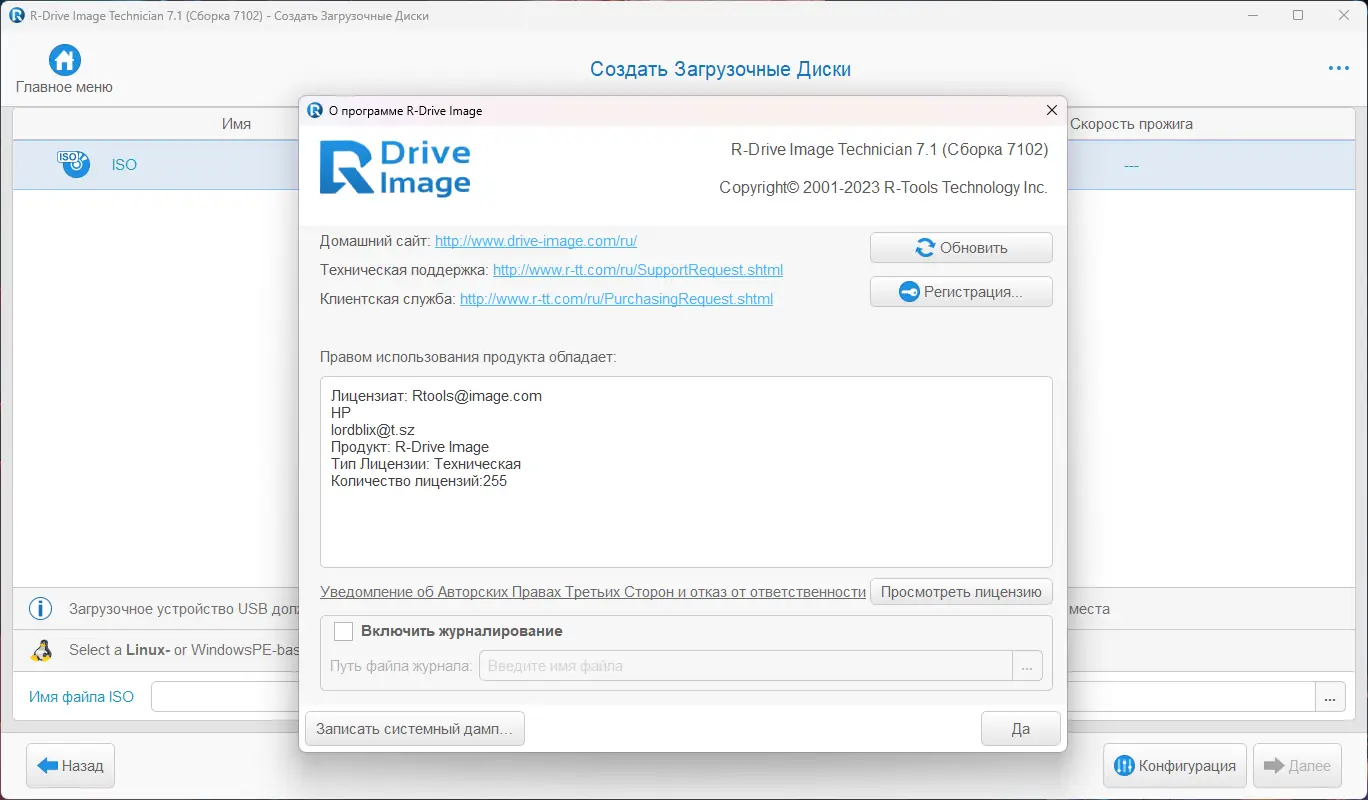The width and height of the screenshot is (1368, 800).
Task: Click the Тип Лицензии: Техническая line
Action: tap(426, 464)
